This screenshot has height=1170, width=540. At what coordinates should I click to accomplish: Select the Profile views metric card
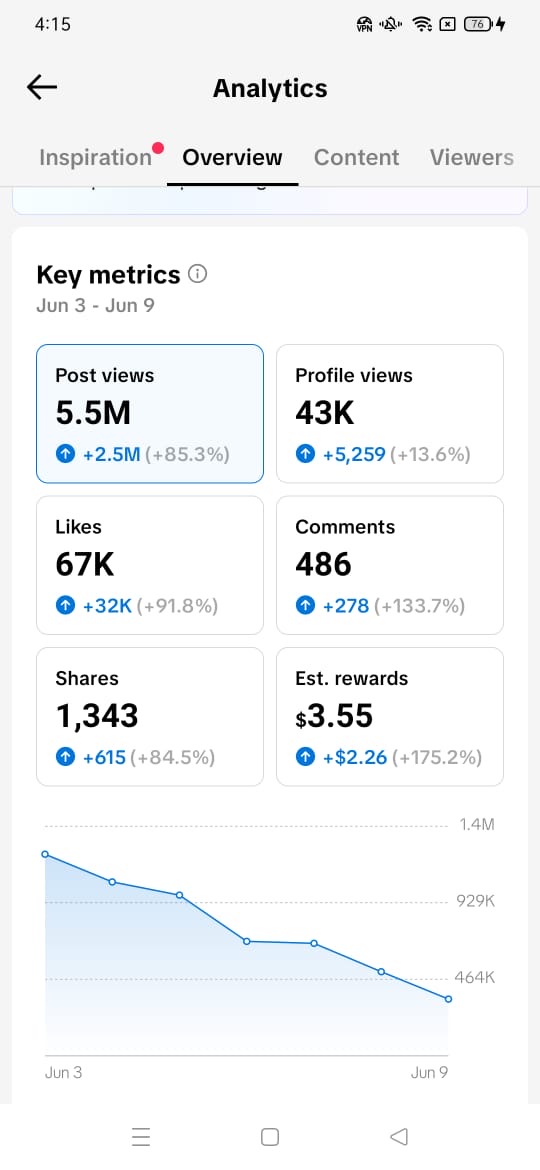[x=390, y=414]
